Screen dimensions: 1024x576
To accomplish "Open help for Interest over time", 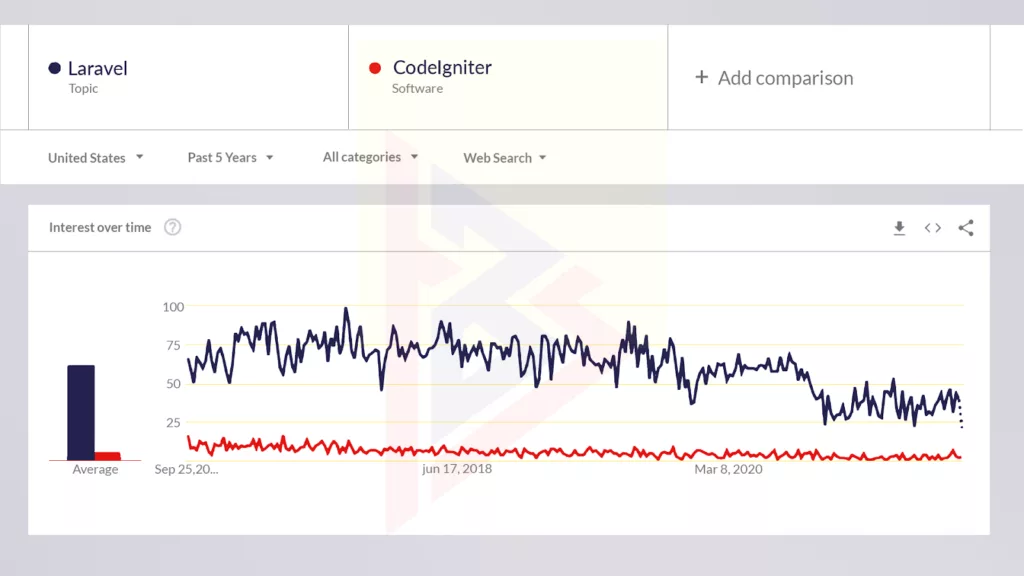I will [172, 227].
